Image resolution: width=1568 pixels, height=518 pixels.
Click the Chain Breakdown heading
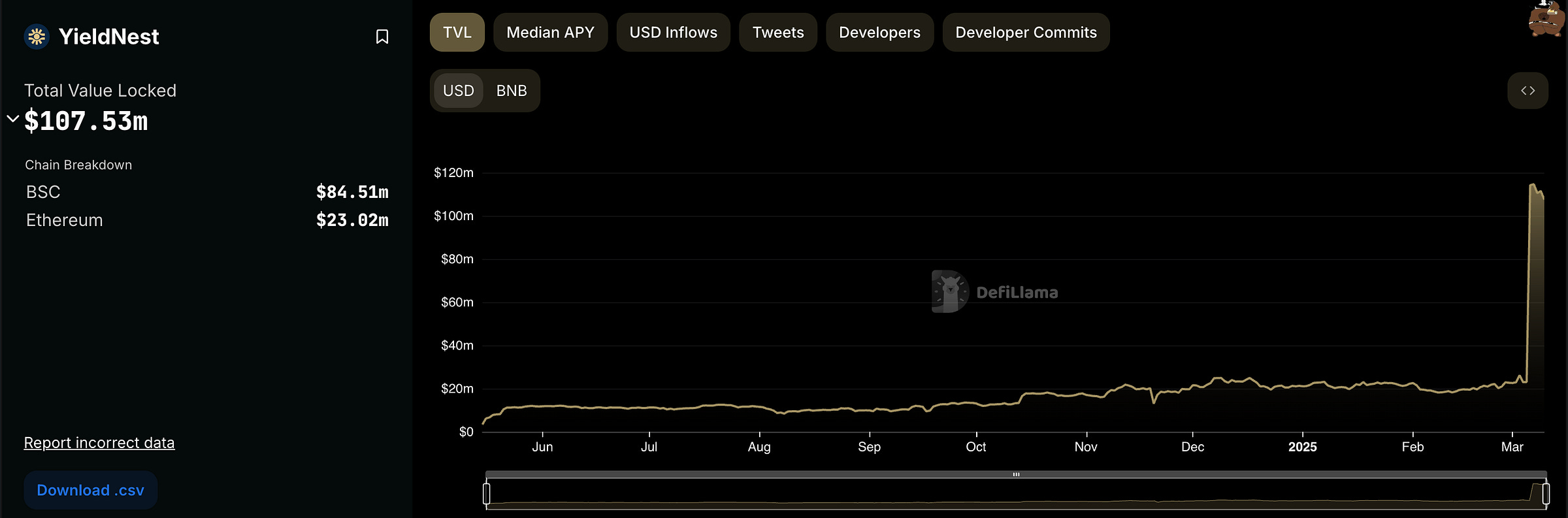click(78, 165)
